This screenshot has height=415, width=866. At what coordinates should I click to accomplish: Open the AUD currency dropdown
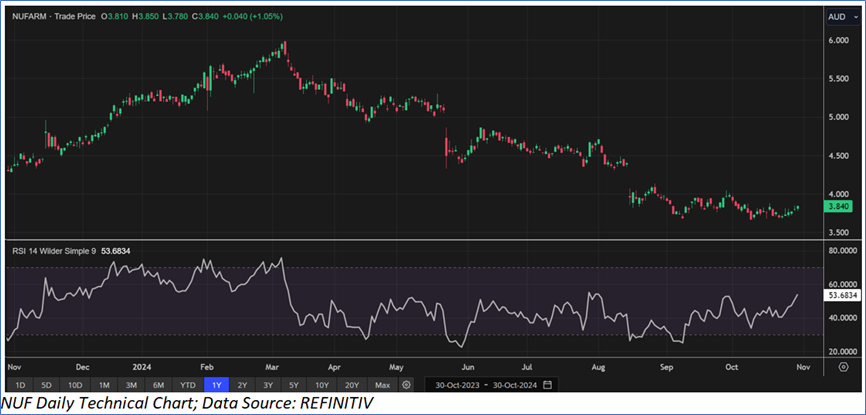pyautogui.click(x=842, y=17)
